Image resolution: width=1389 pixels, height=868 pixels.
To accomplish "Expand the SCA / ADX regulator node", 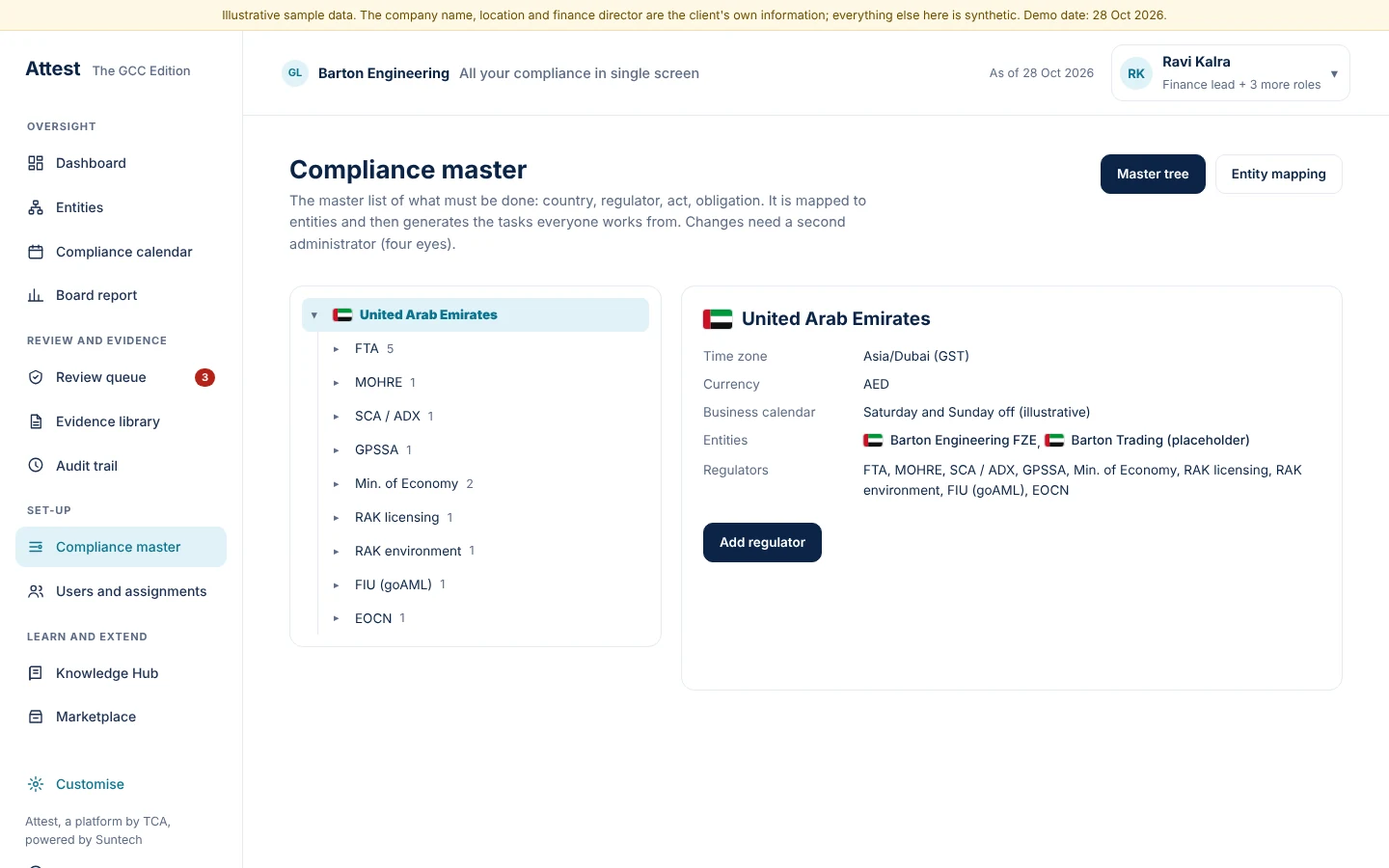I will click(336, 417).
